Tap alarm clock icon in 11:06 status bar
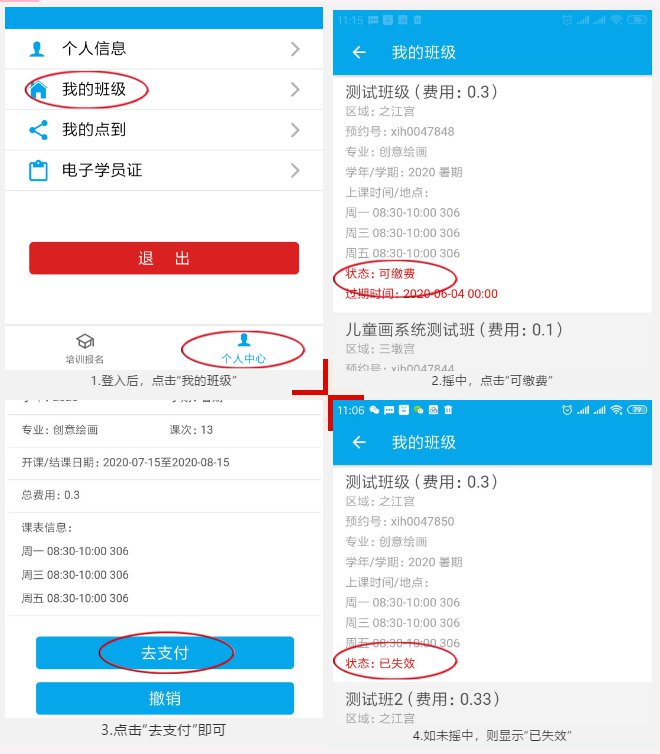This screenshot has width=660, height=754. (567, 410)
